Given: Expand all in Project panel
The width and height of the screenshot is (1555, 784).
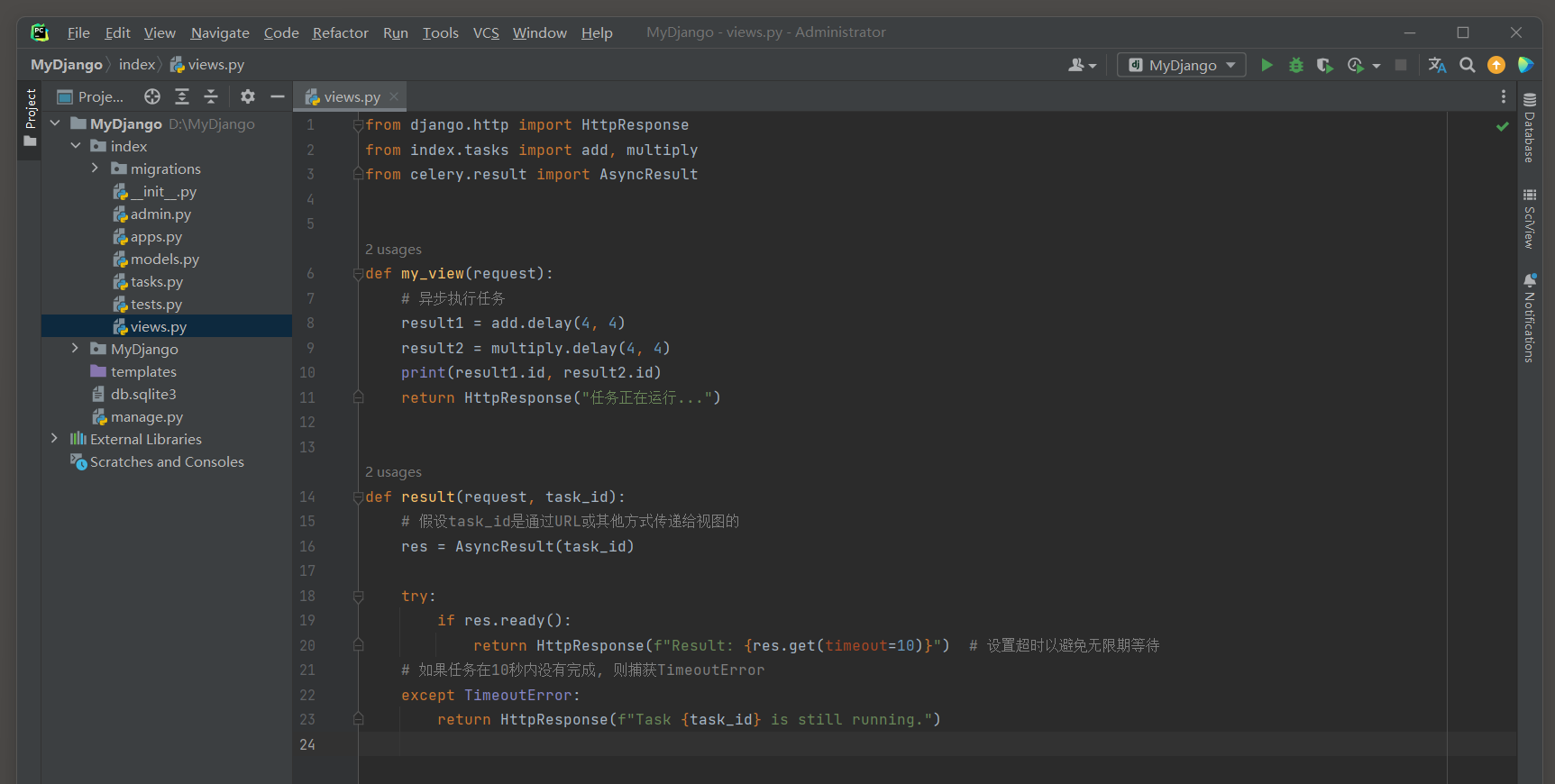Looking at the screenshot, I should tap(182, 96).
